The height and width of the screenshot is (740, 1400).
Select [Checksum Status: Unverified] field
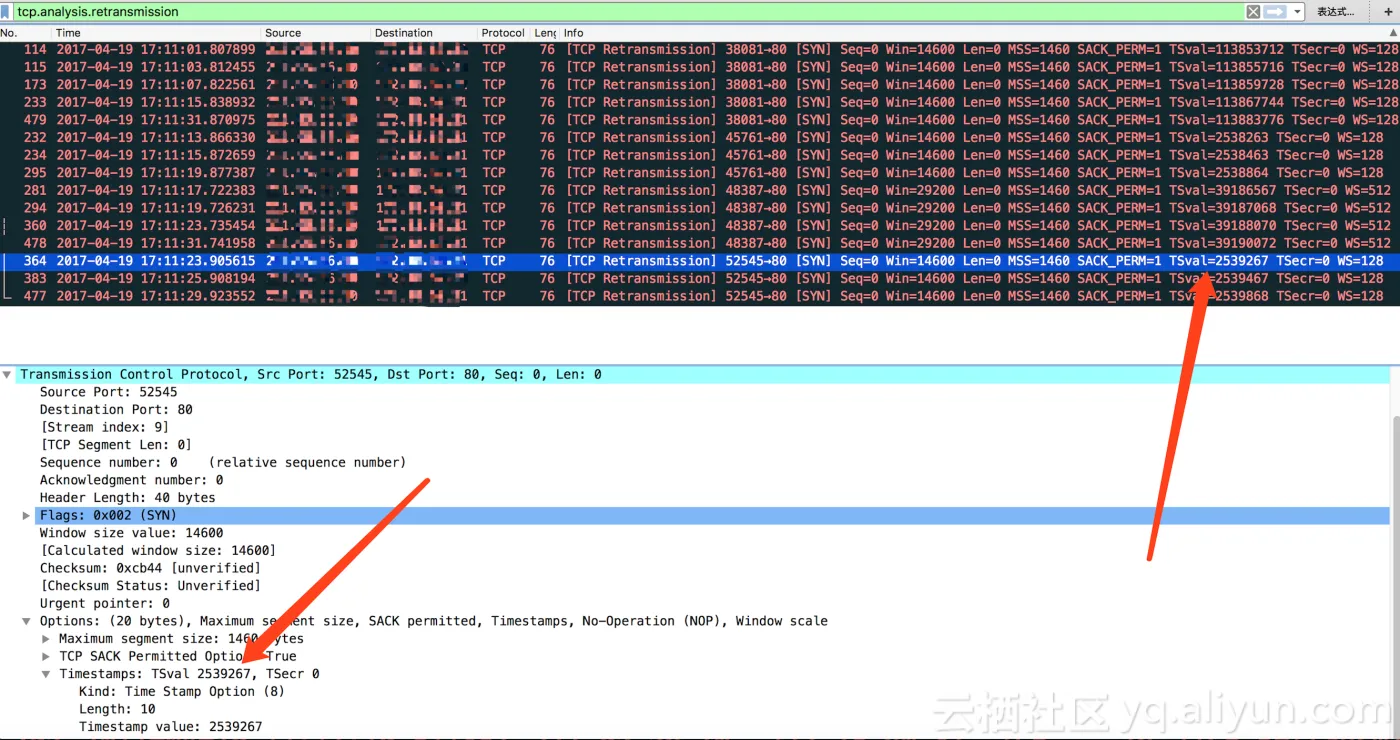click(150, 586)
